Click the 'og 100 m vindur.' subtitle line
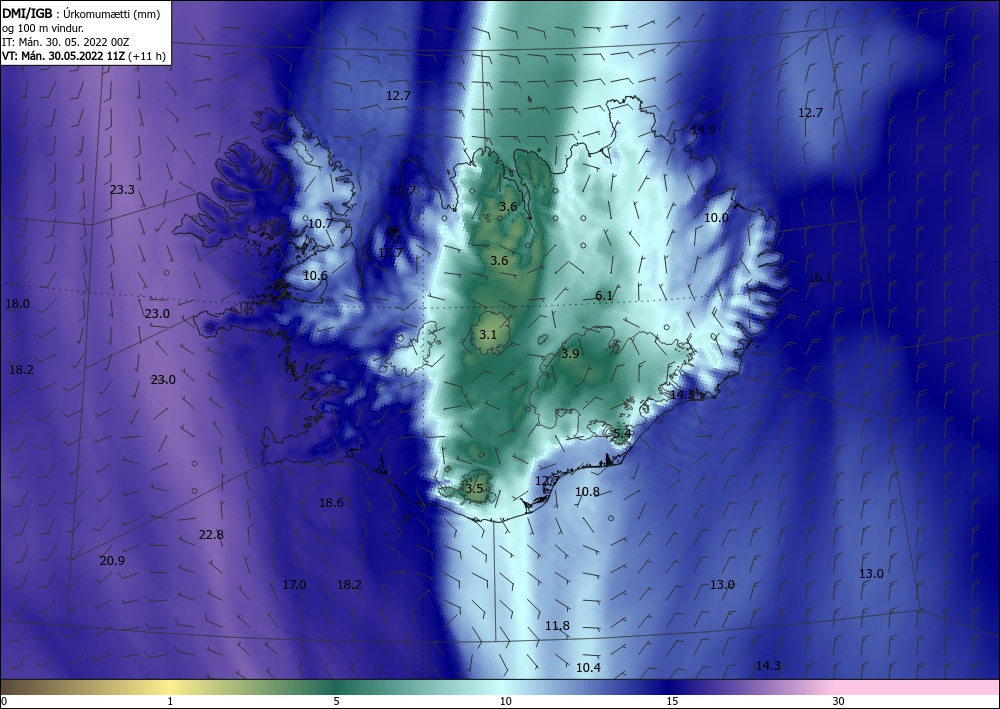 click(43, 28)
